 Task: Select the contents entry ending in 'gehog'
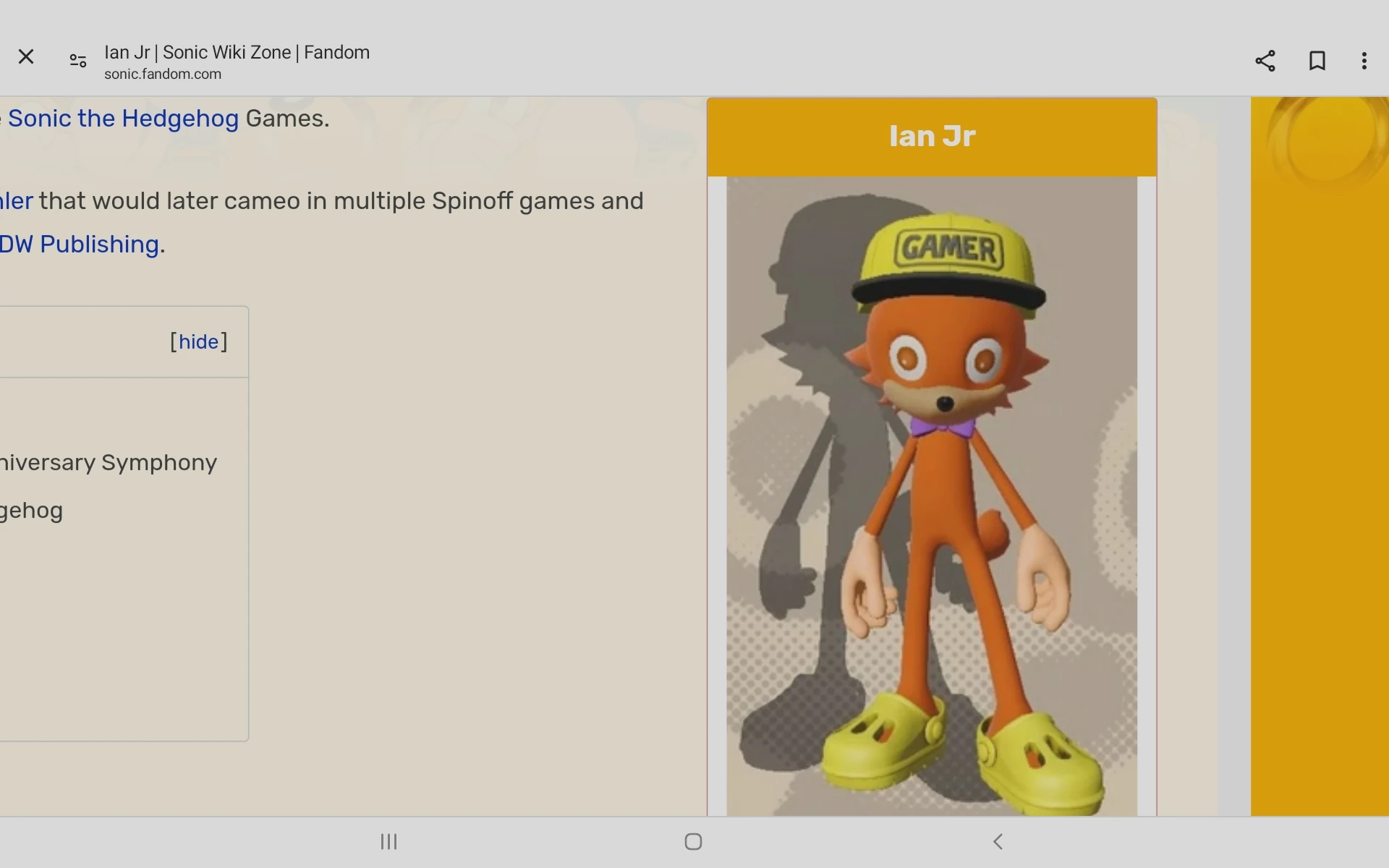(31, 511)
